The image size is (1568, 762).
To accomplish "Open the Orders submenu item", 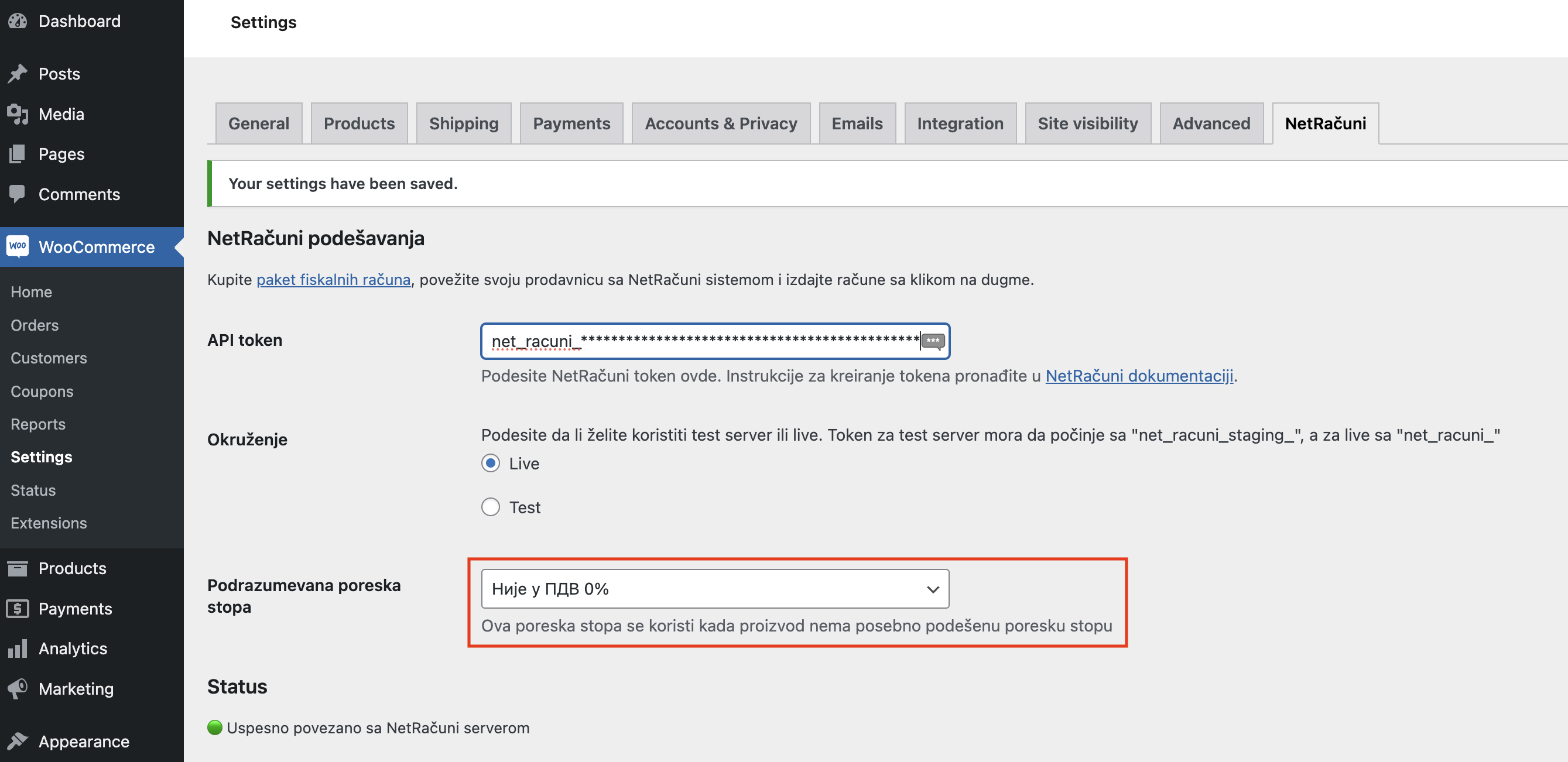I will coord(35,325).
